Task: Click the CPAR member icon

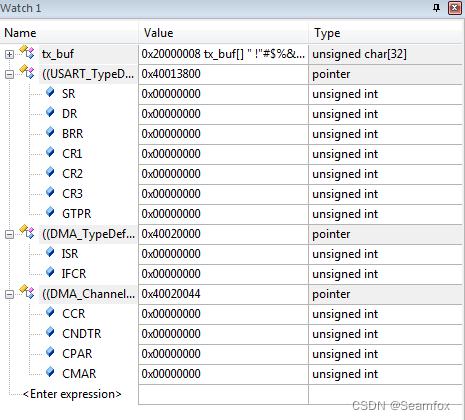Action: point(50,352)
